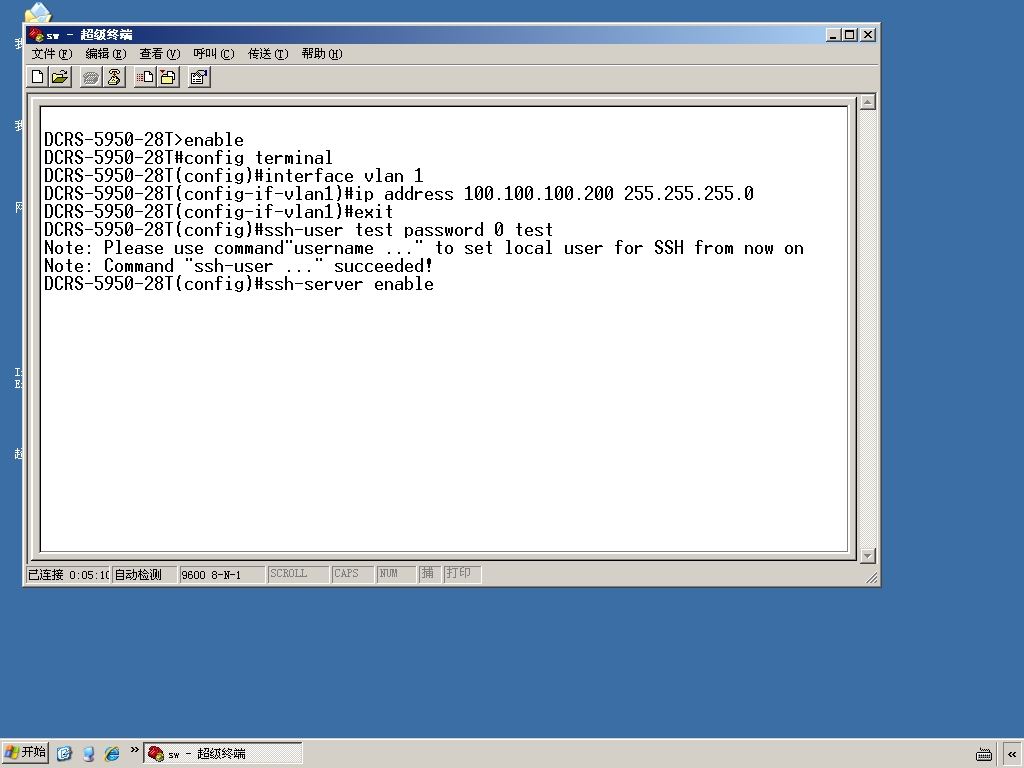Click the Disconnect phone icon
Image resolution: width=1024 pixels, height=768 pixels.
114,78
